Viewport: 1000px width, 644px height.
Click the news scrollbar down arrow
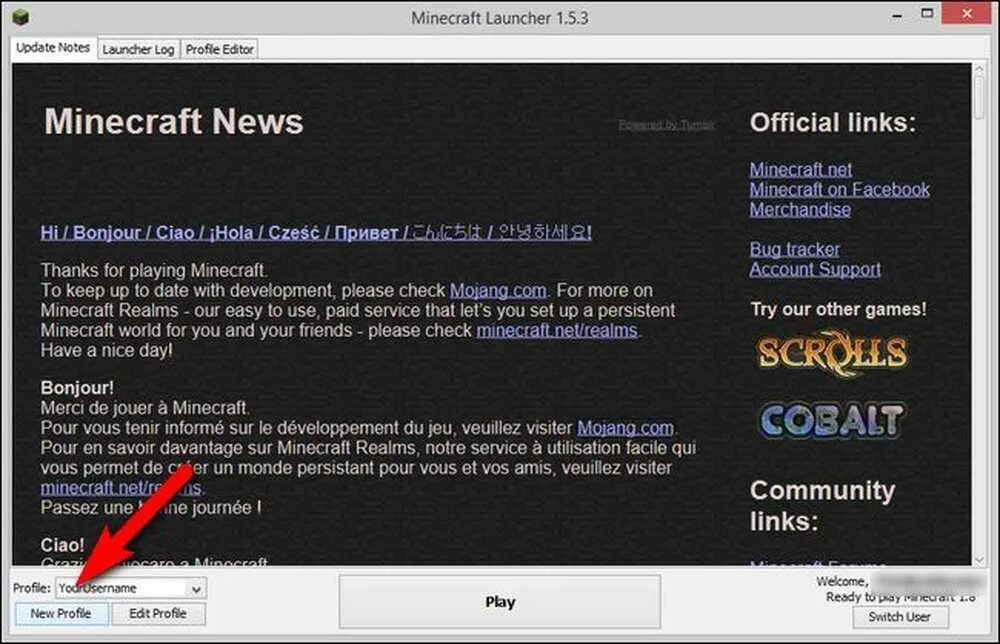(x=979, y=559)
